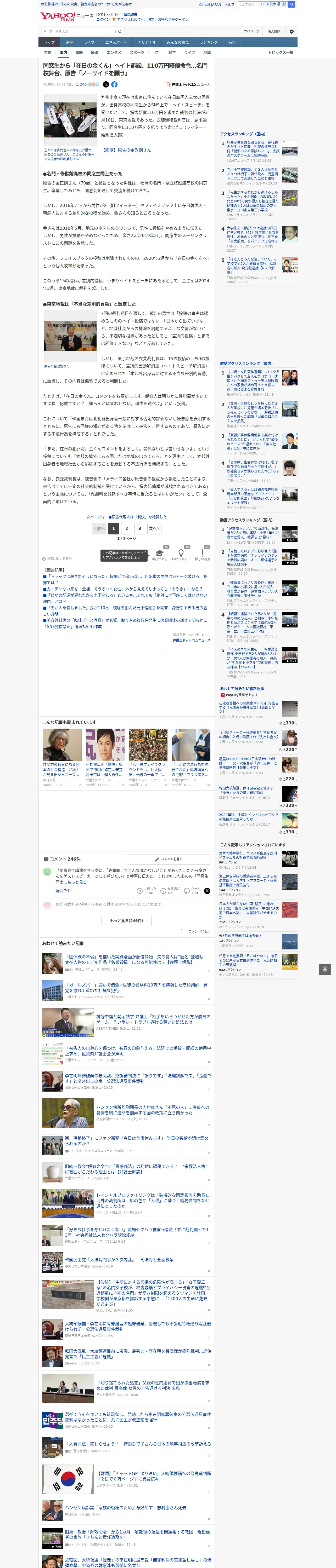Click the green commenter avatar icon
The image size is (336, 1568).
pos(47,872)
